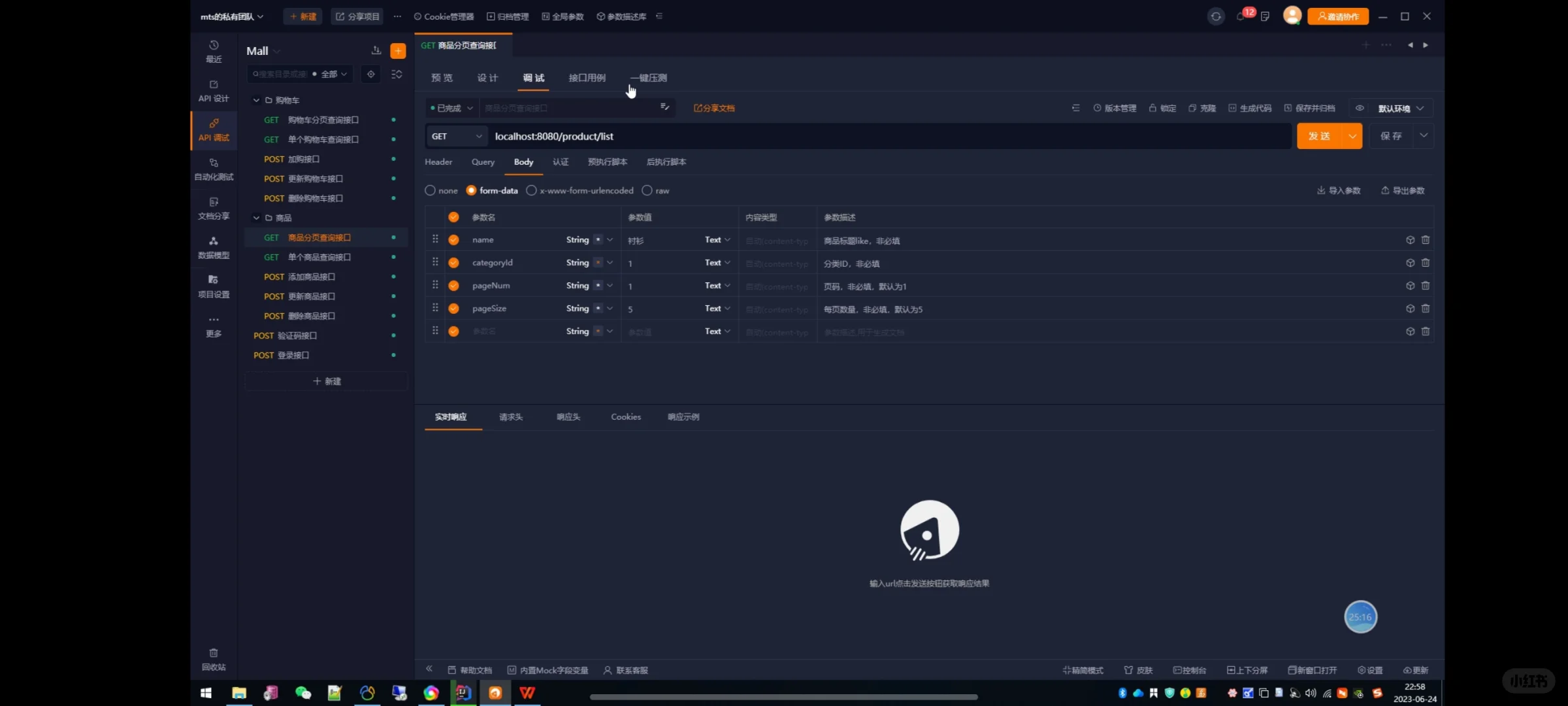Click the 发送 send button
Image resolution: width=1568 pixels, height=706 pixels.
[1318, 136]
